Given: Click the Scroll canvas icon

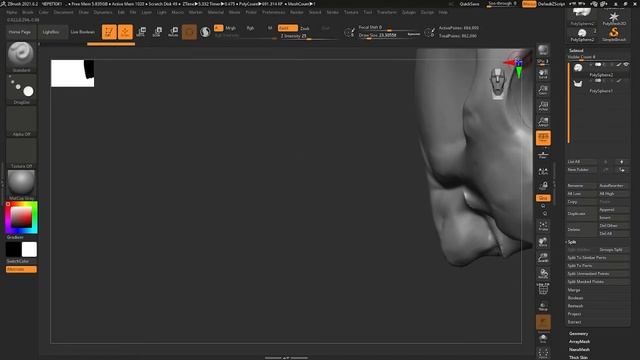Looking at the screenshot, I should coord(543,74).
